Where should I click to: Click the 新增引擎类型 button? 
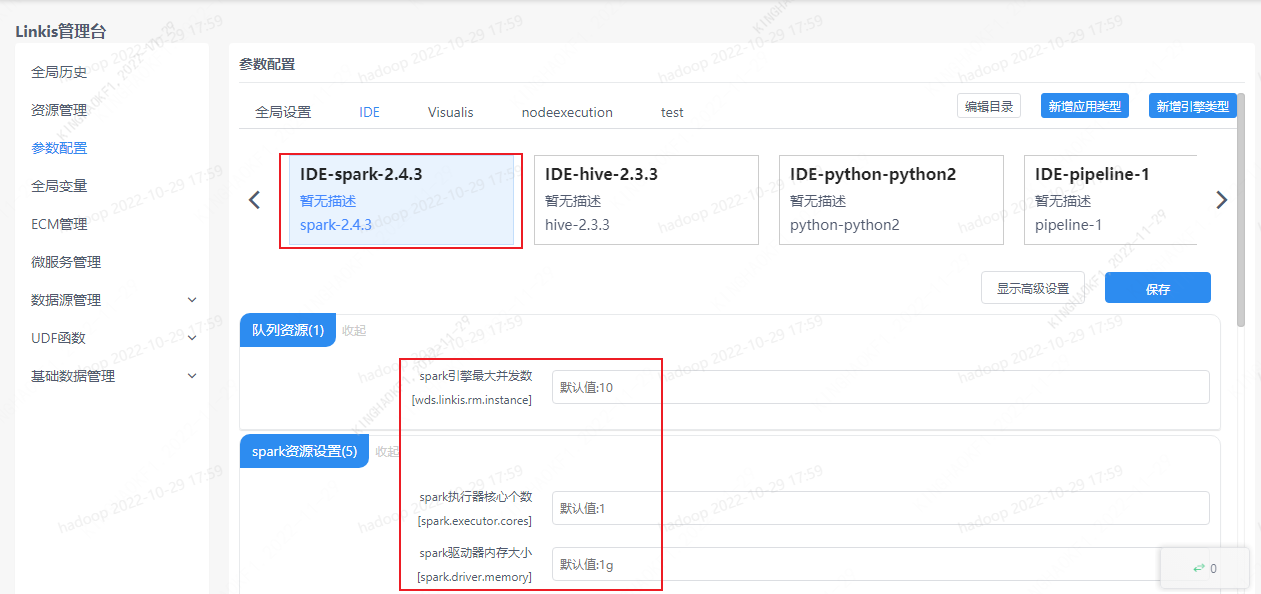pos(1192,106)
